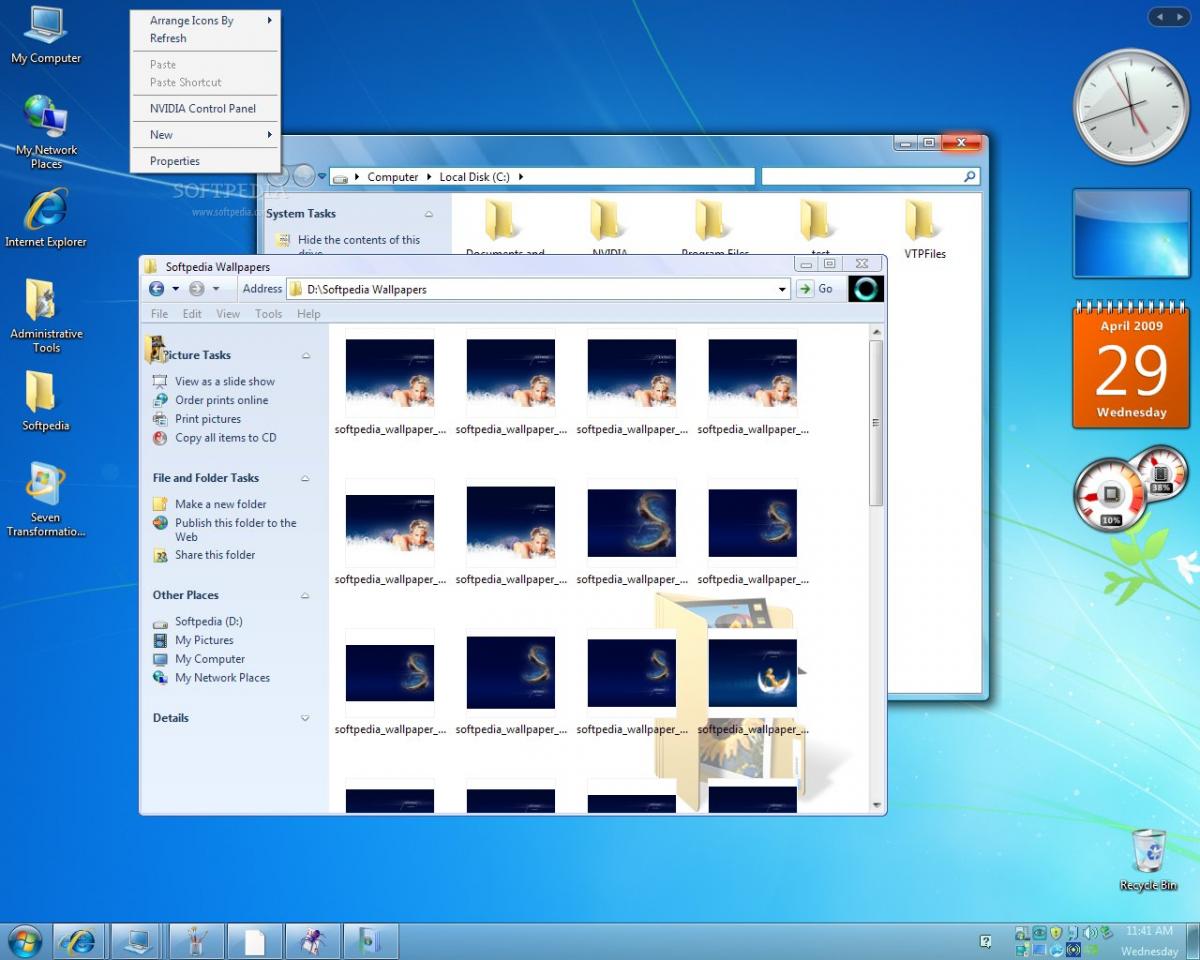This screenshot has width=1200, height=960.
Task: Open NVIDIA Control Panel from context menu
Action: (x=204, y=108)
